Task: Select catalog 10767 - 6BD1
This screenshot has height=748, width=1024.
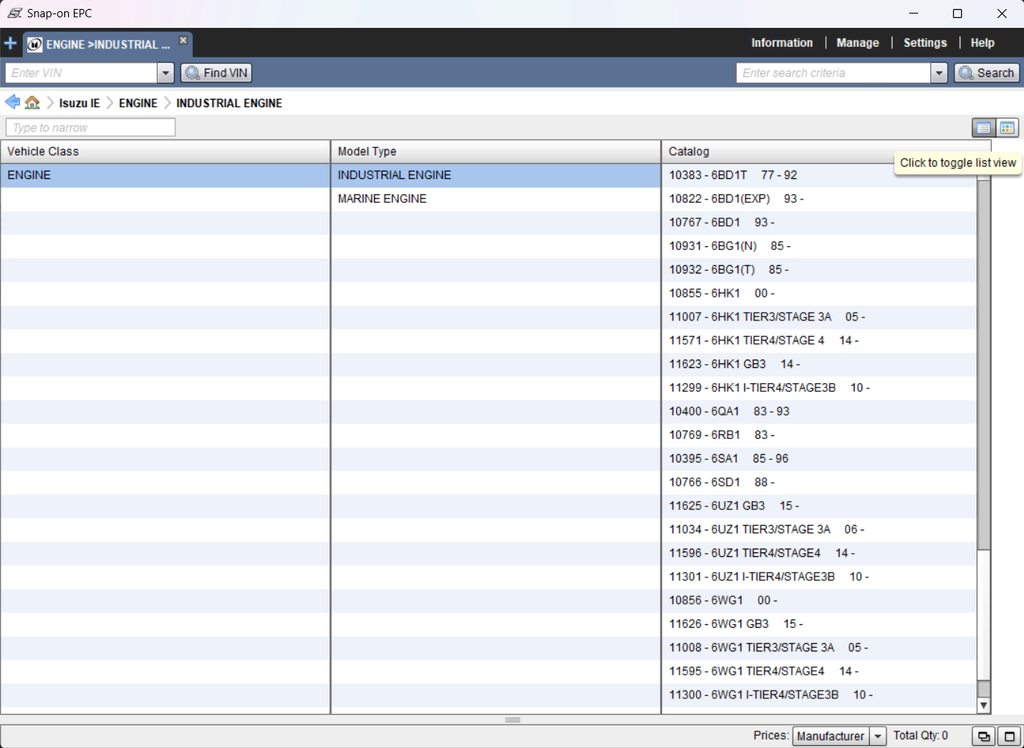Action: click(819, 222)
